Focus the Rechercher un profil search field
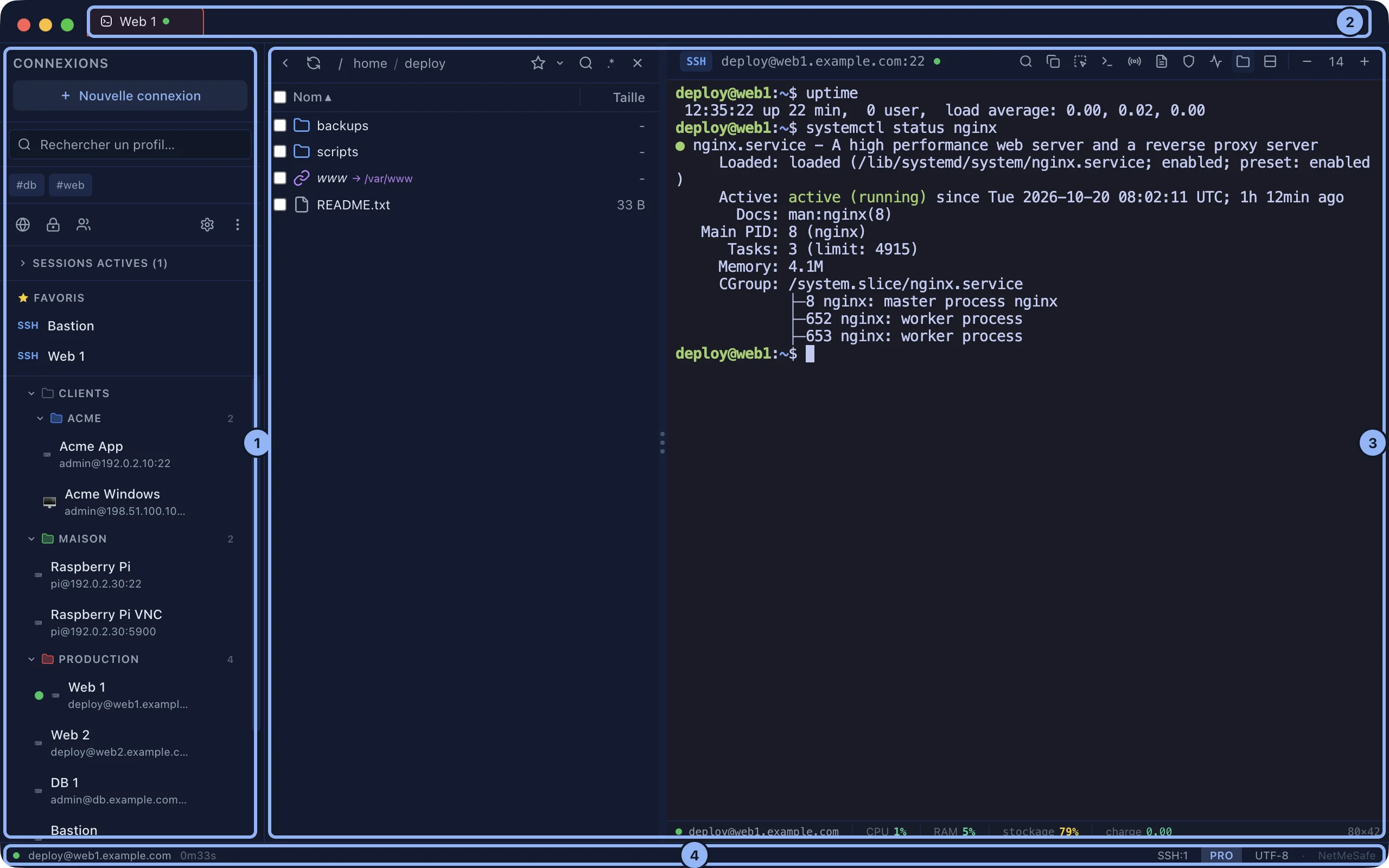Screen dimensions: 1389x868 [x=130, y=145]
